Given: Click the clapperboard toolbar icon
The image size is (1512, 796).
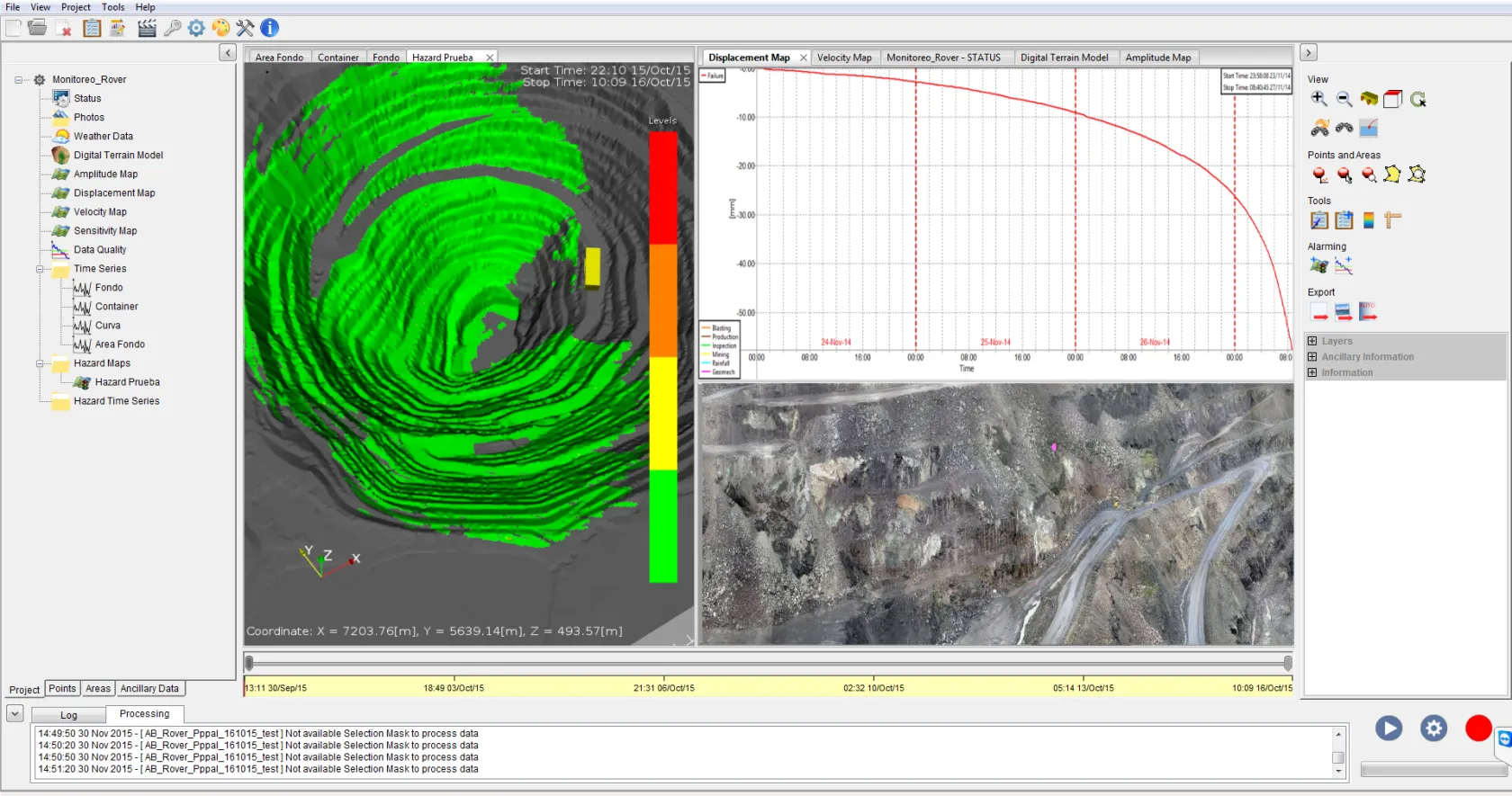Looking at the screenshot, I should (147, 28).
